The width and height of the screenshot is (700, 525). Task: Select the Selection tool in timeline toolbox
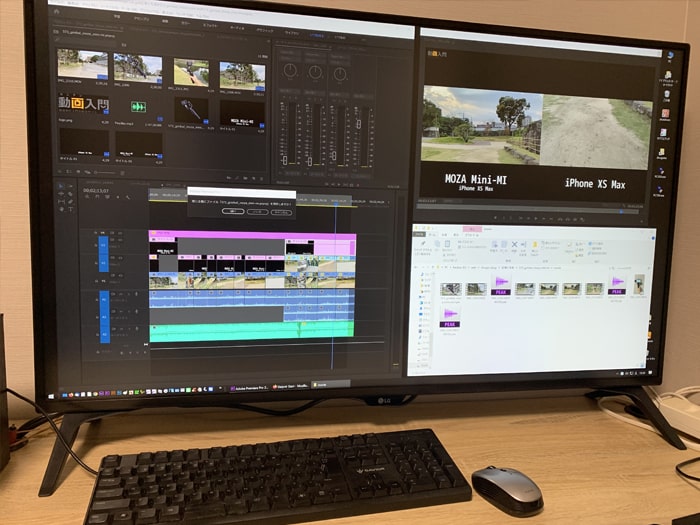pos(61,186)
